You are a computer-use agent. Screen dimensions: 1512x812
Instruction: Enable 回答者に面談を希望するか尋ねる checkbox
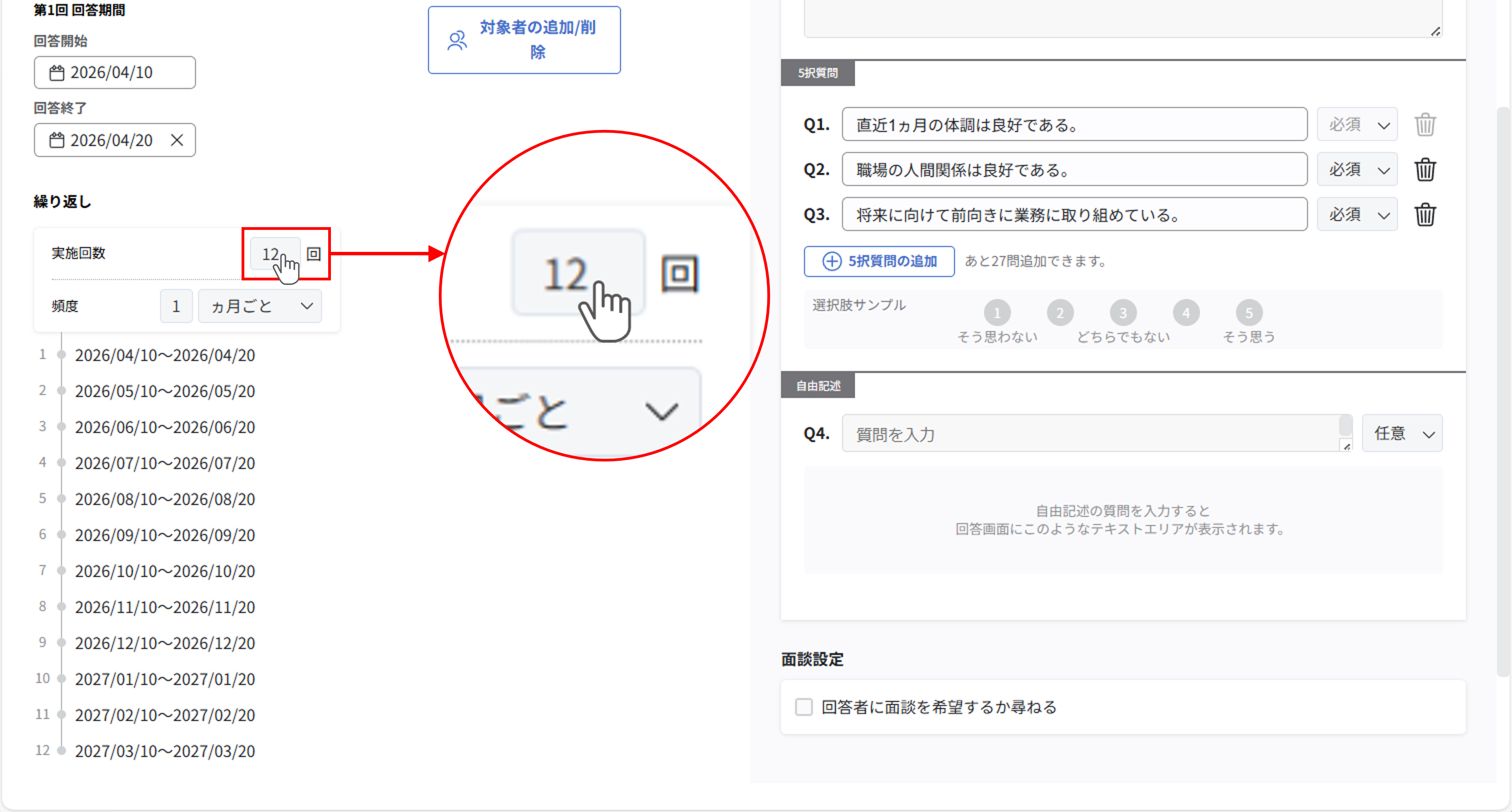pos(803,707)
